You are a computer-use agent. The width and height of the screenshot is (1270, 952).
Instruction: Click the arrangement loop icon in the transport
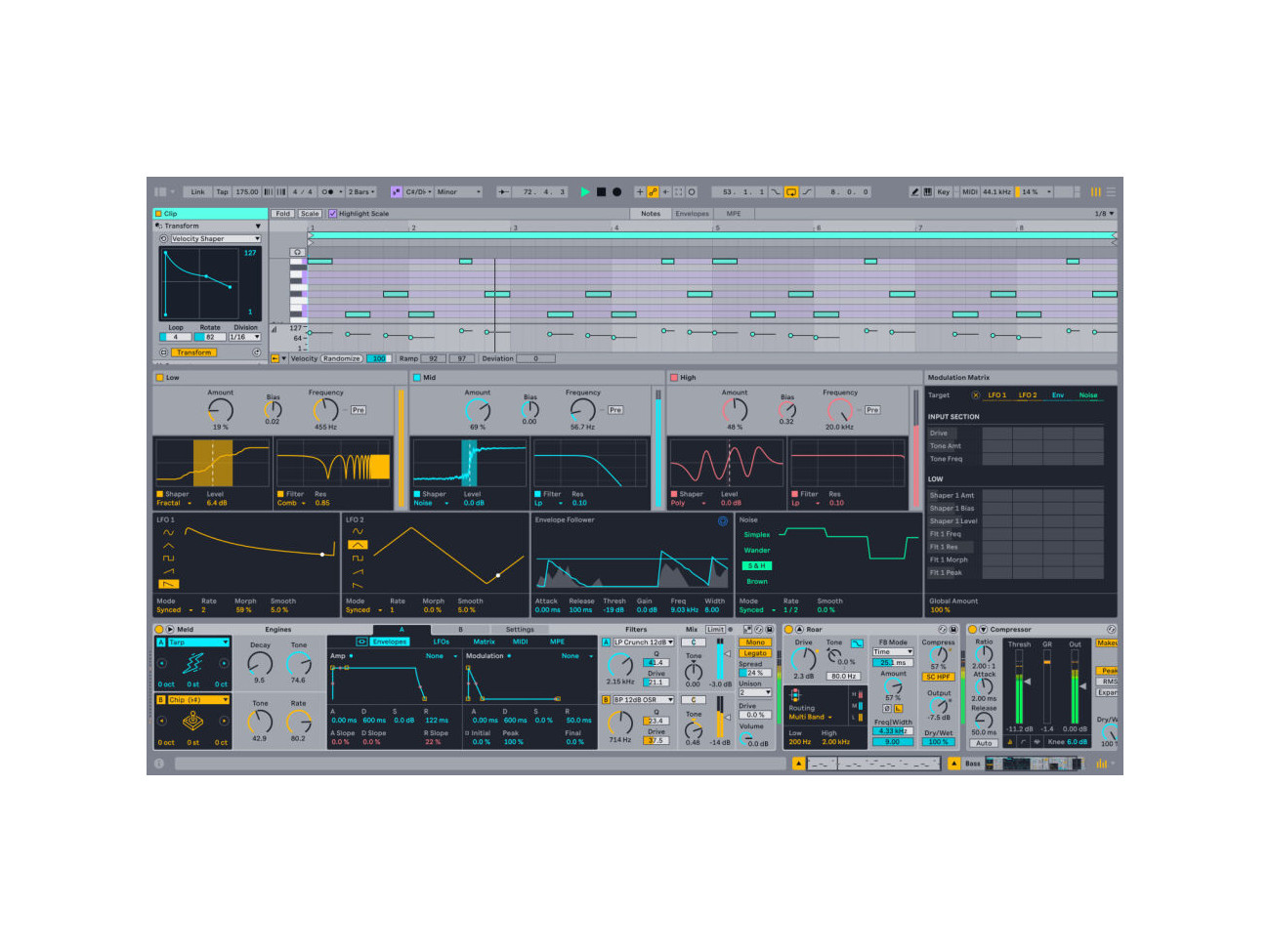click(789, 191)
